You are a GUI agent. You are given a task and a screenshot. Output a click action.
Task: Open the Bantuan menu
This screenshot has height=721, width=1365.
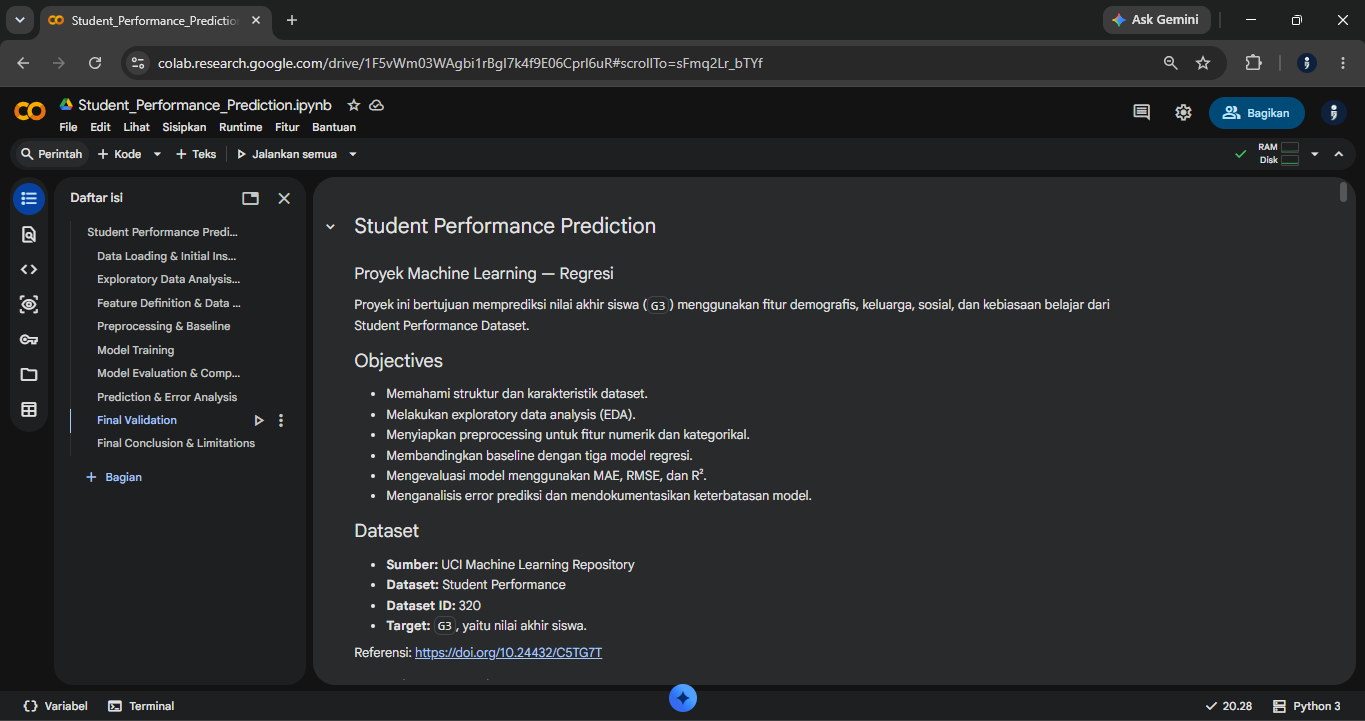point(334,127)
